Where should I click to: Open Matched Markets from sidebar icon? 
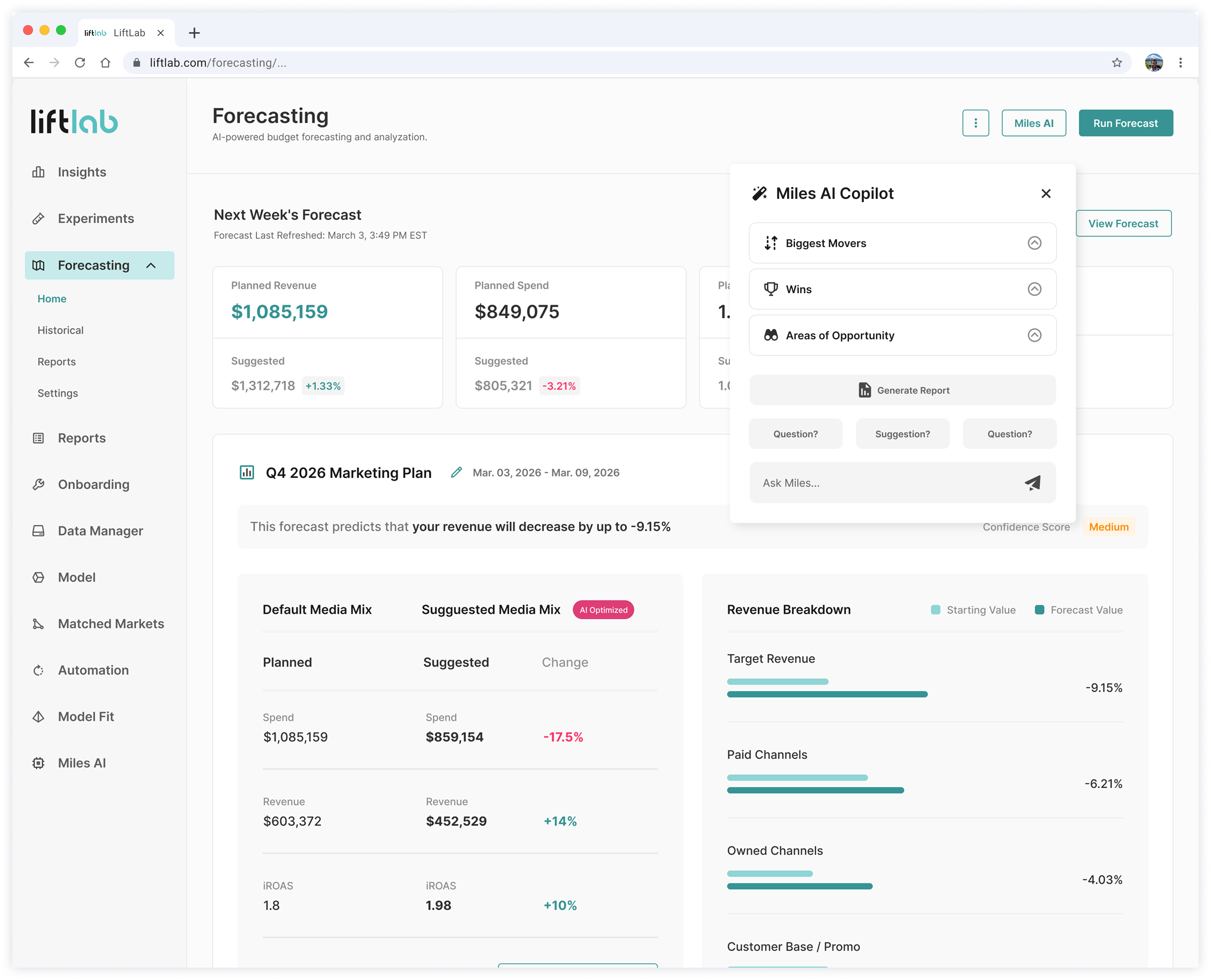point(38,624)
